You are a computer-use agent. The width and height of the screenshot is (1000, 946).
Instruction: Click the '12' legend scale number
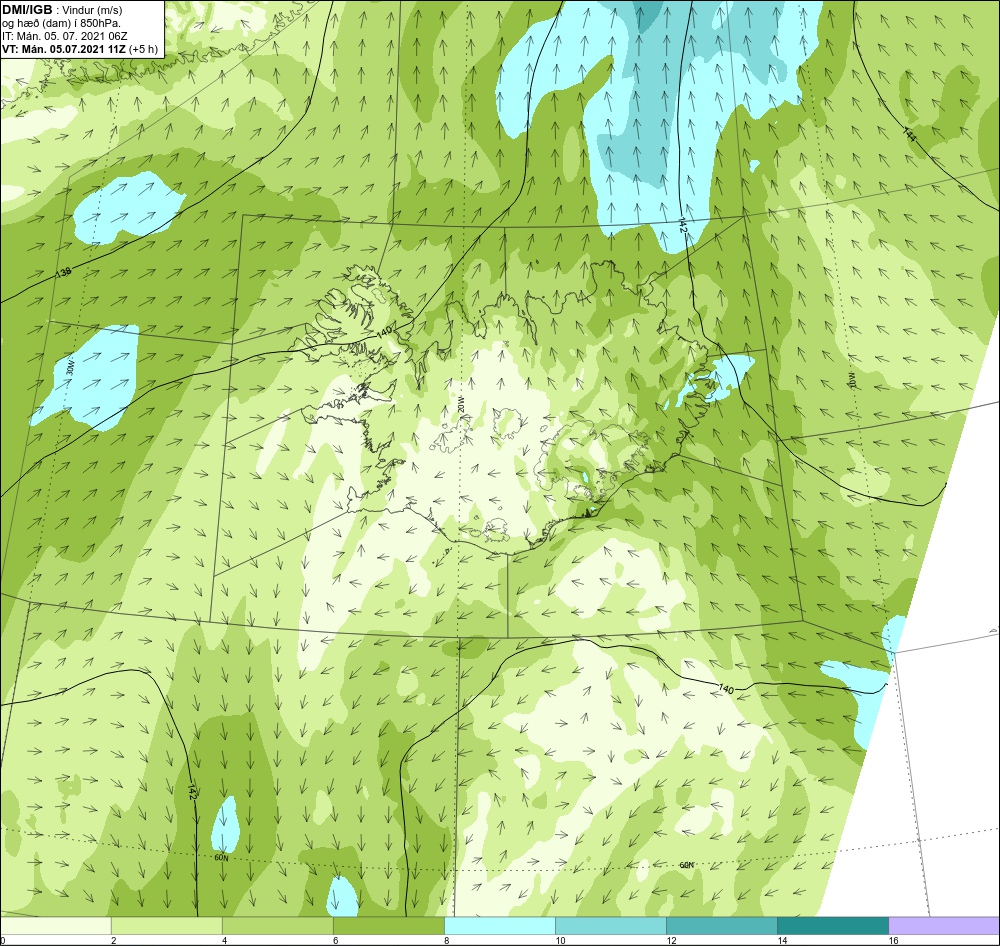[671, 940]
